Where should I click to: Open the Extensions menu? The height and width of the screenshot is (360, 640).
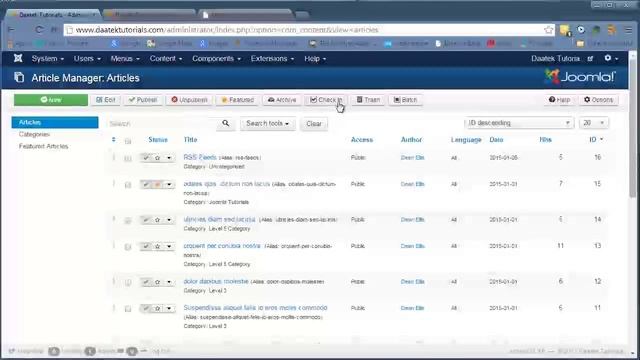(x=272, y=59)
